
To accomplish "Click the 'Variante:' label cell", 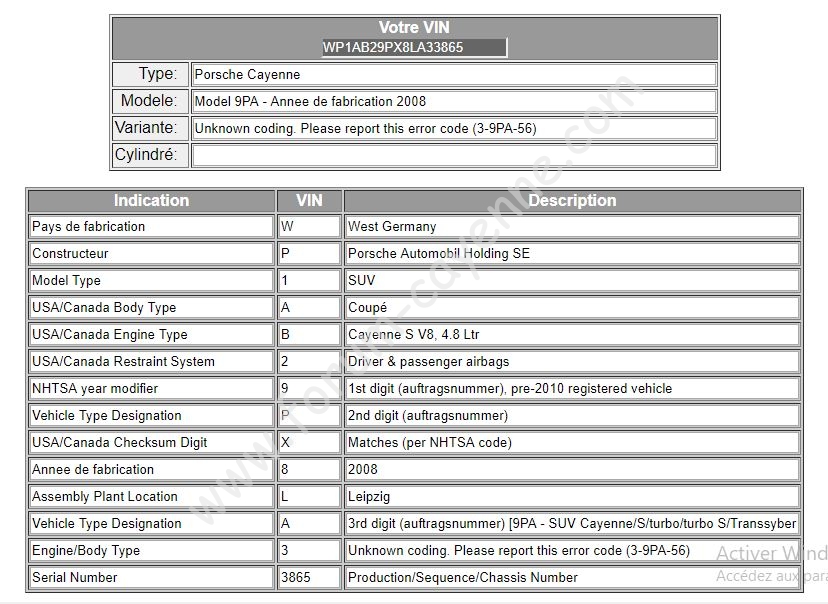I will pyautogui.click(x=150, y=128).
